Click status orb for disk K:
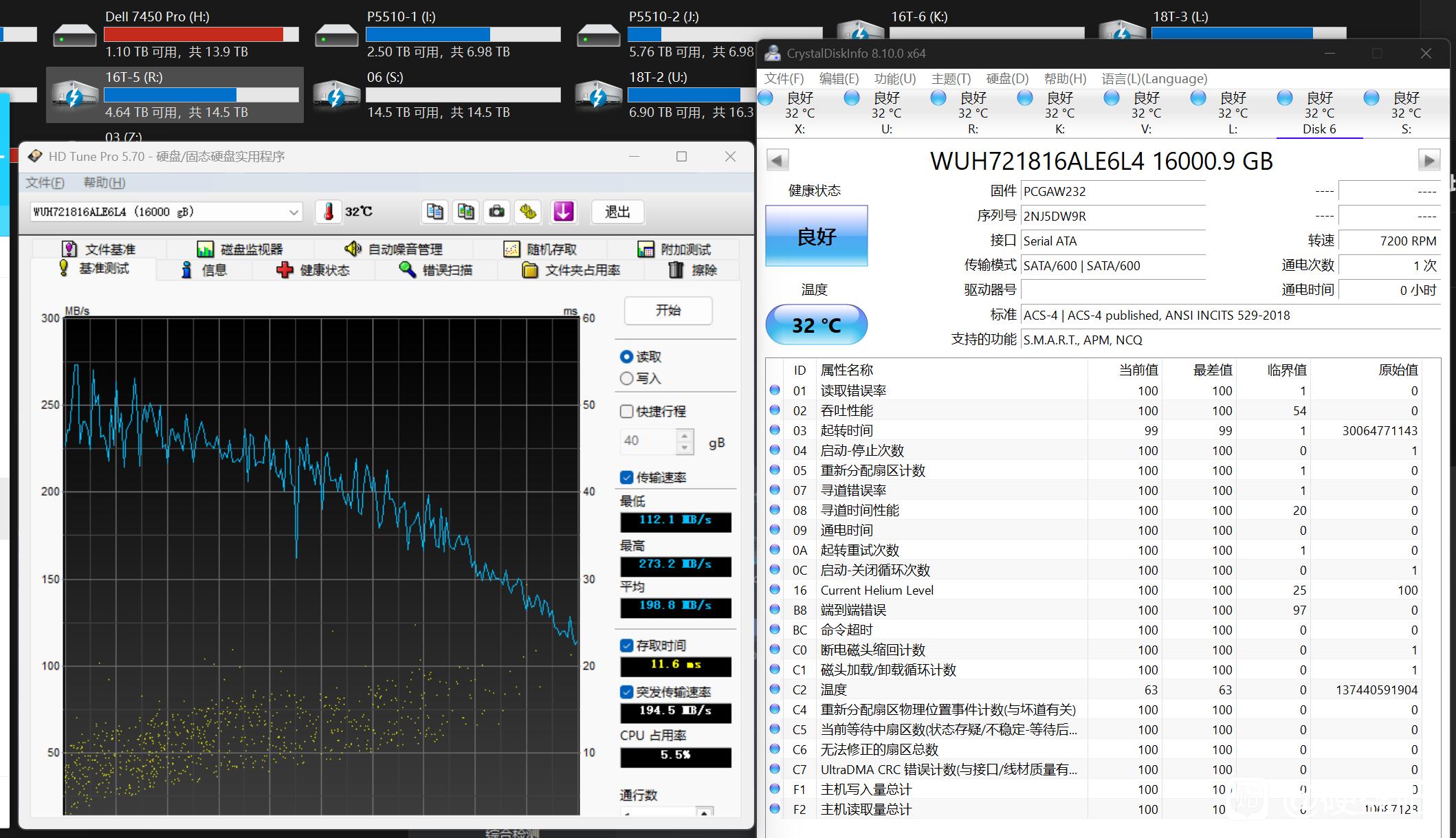This screenshot has height=838, width=1456. coord(1025,98)
